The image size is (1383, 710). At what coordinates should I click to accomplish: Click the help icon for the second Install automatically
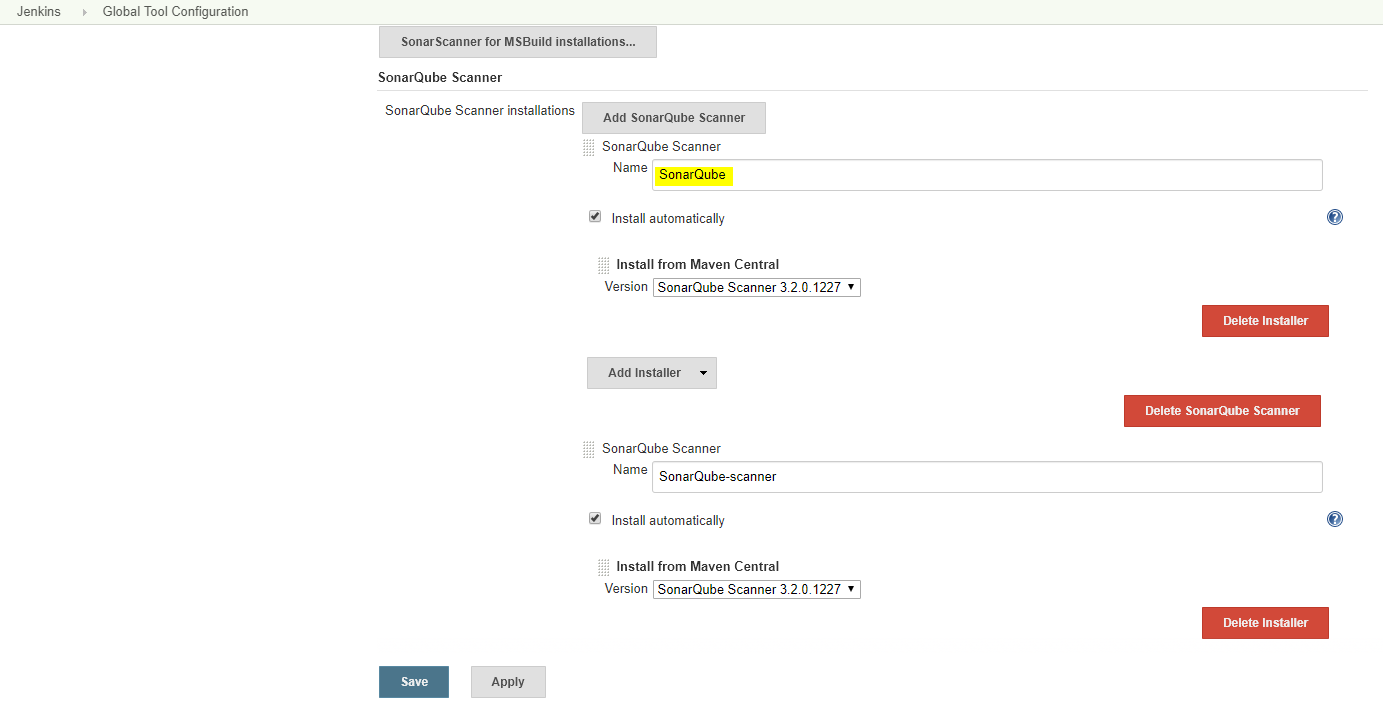pos(1334,519)
